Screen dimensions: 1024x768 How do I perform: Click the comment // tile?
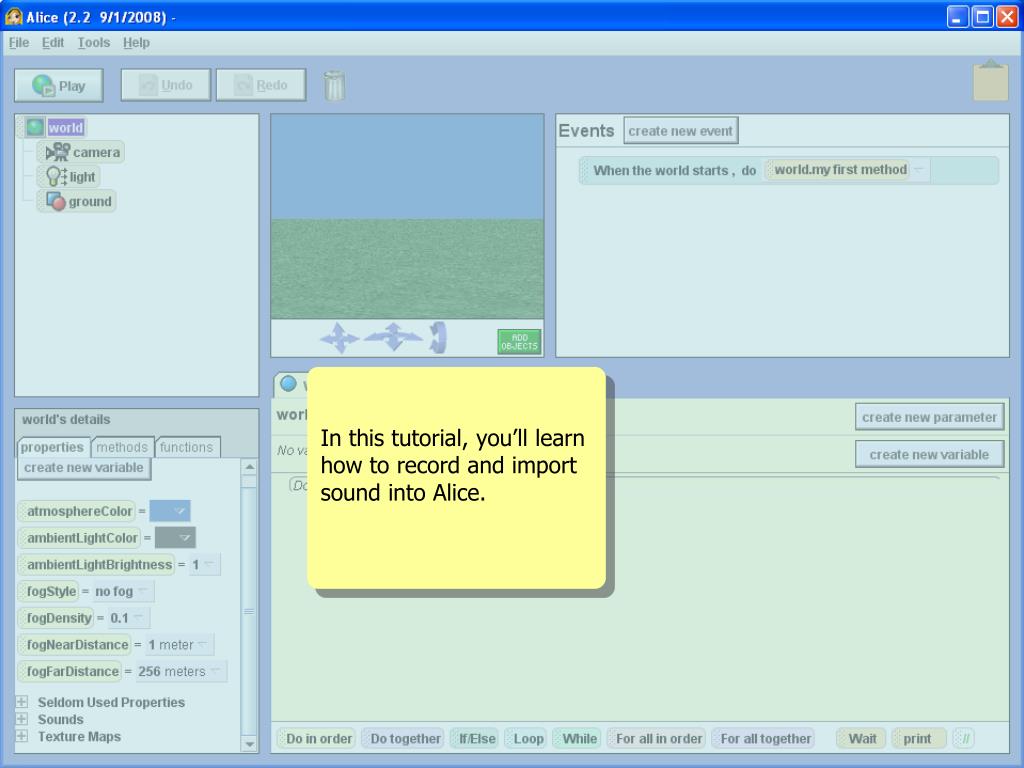pyautogui.click(x=963, y=739)
